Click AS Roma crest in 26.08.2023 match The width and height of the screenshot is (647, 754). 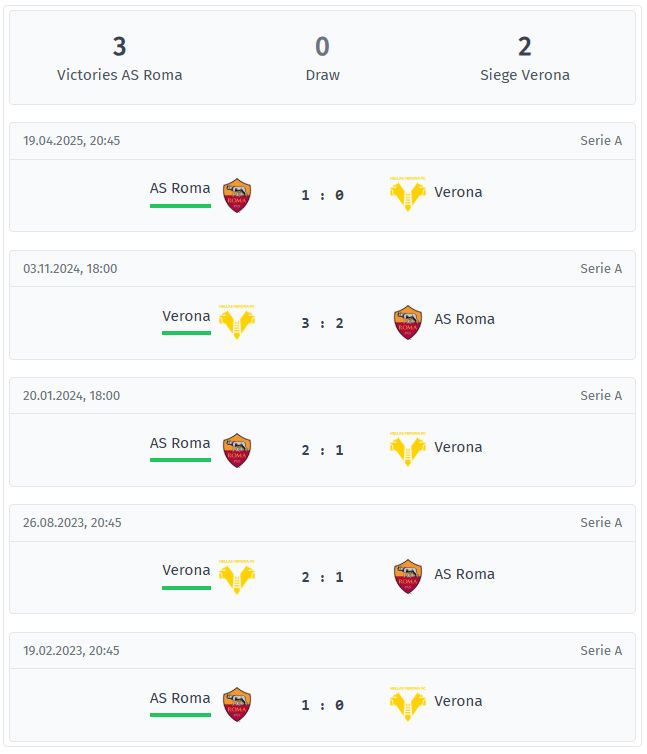[407, 577]
